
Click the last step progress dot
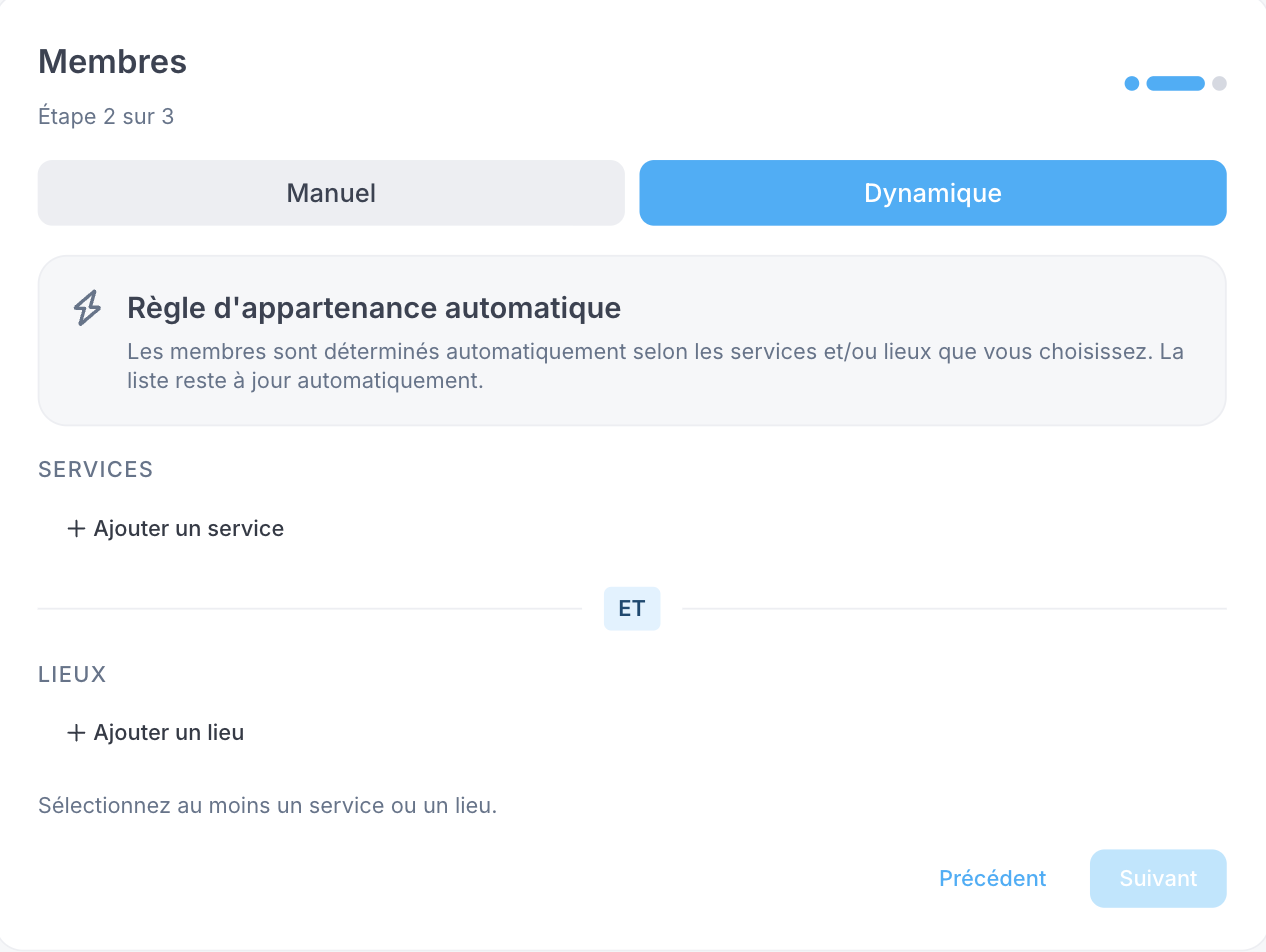coord(1219,84)
